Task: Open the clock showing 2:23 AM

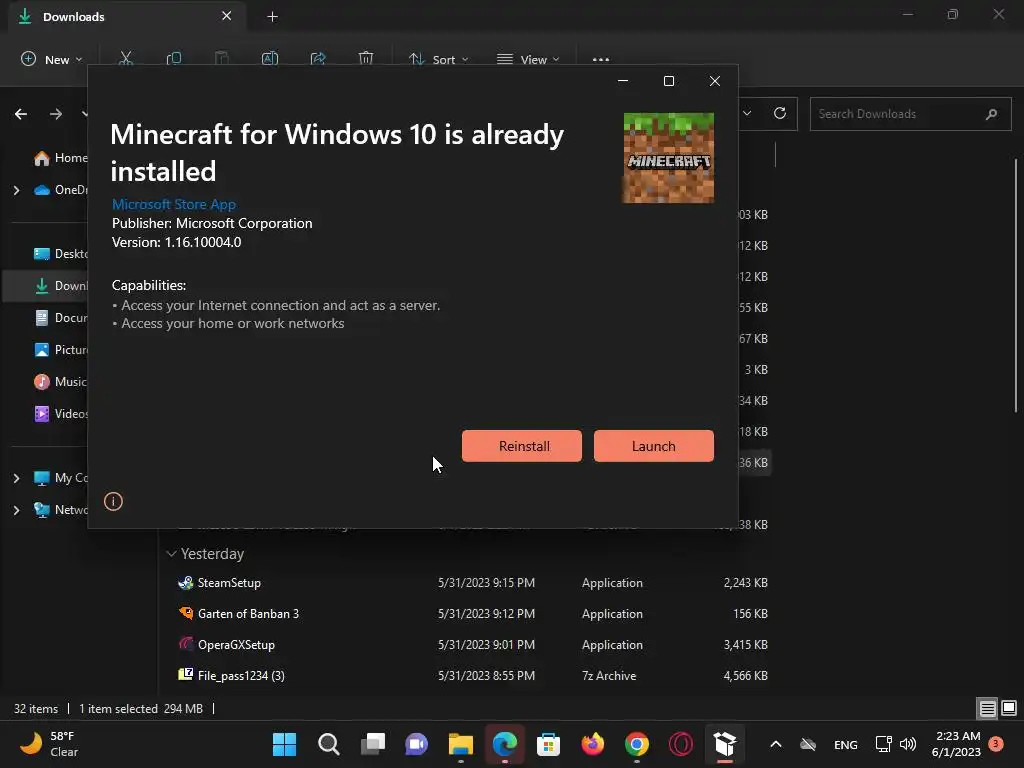Action: pos(956,744)
